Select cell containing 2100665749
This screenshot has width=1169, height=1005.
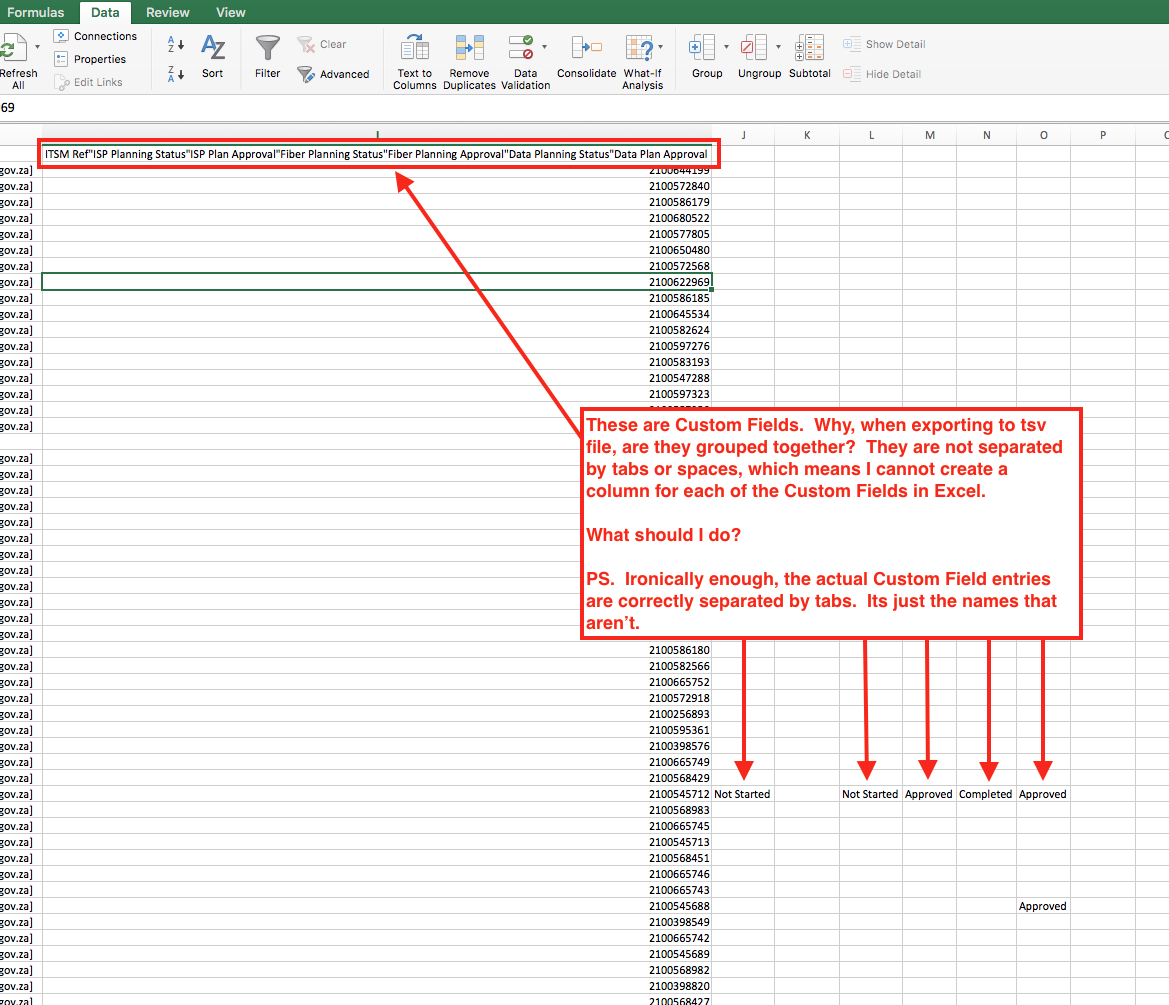pos(377,762)
